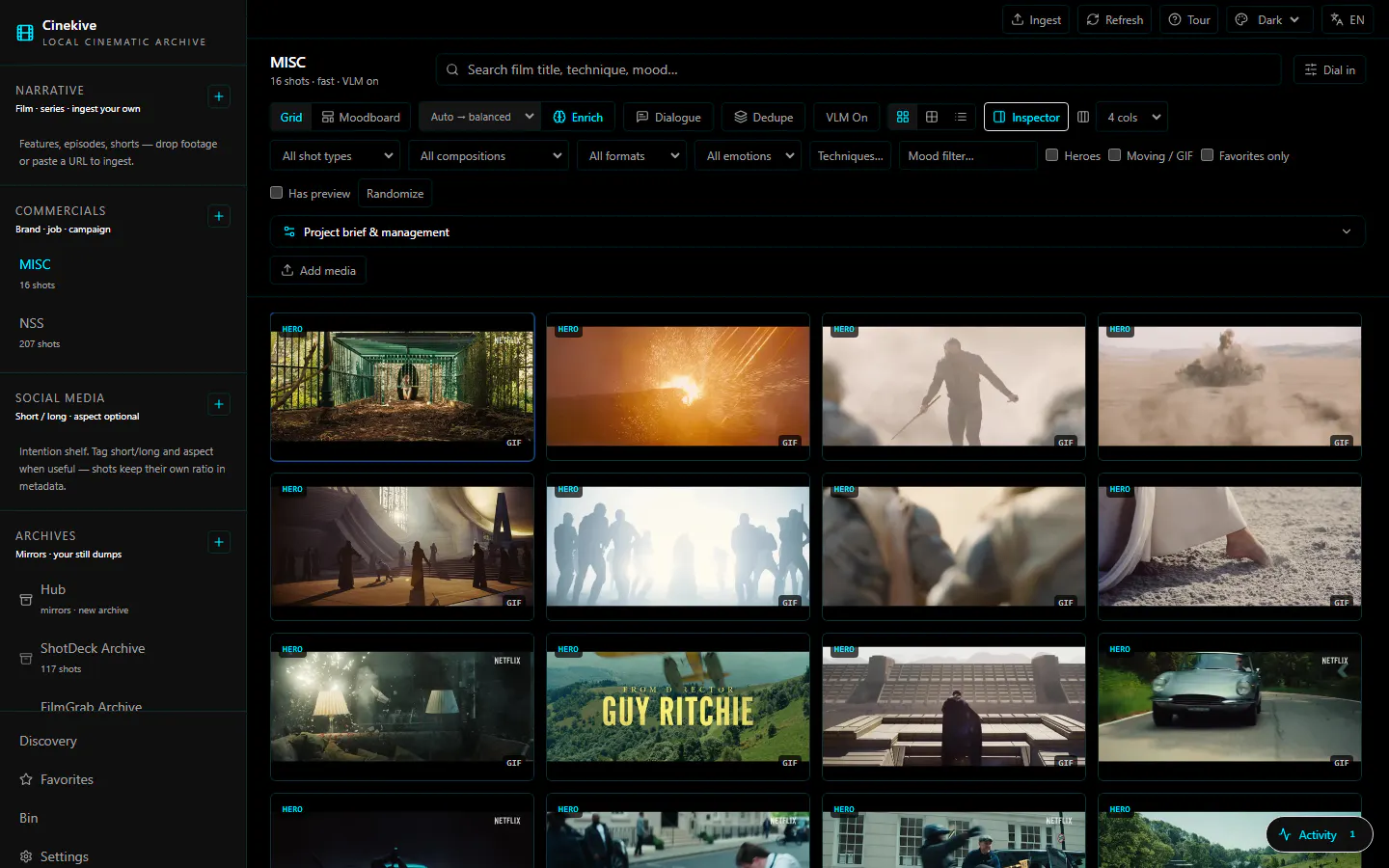
Task: Click the Add media upload icon
Action: (x=287, y=270)
